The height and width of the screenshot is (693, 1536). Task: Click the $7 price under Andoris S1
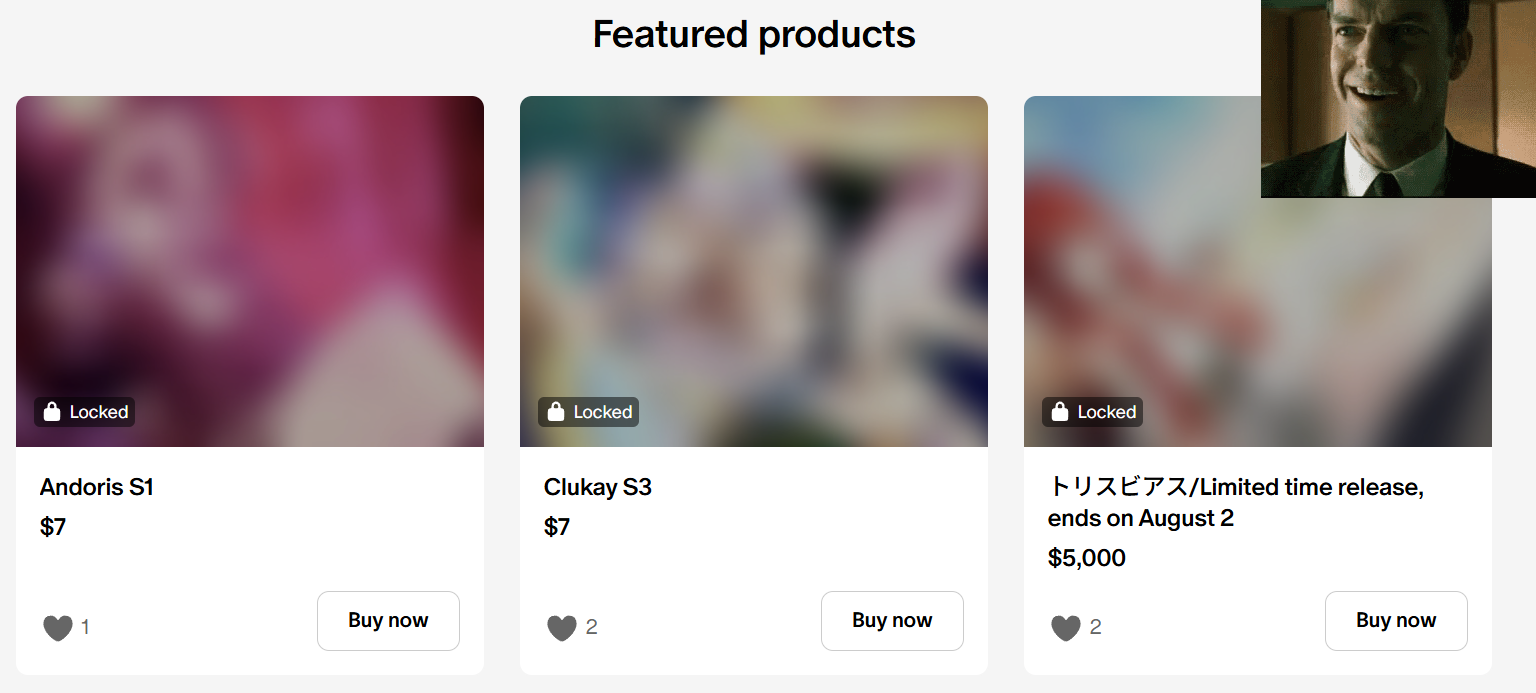pyautogui.click(x=53, y=527)
